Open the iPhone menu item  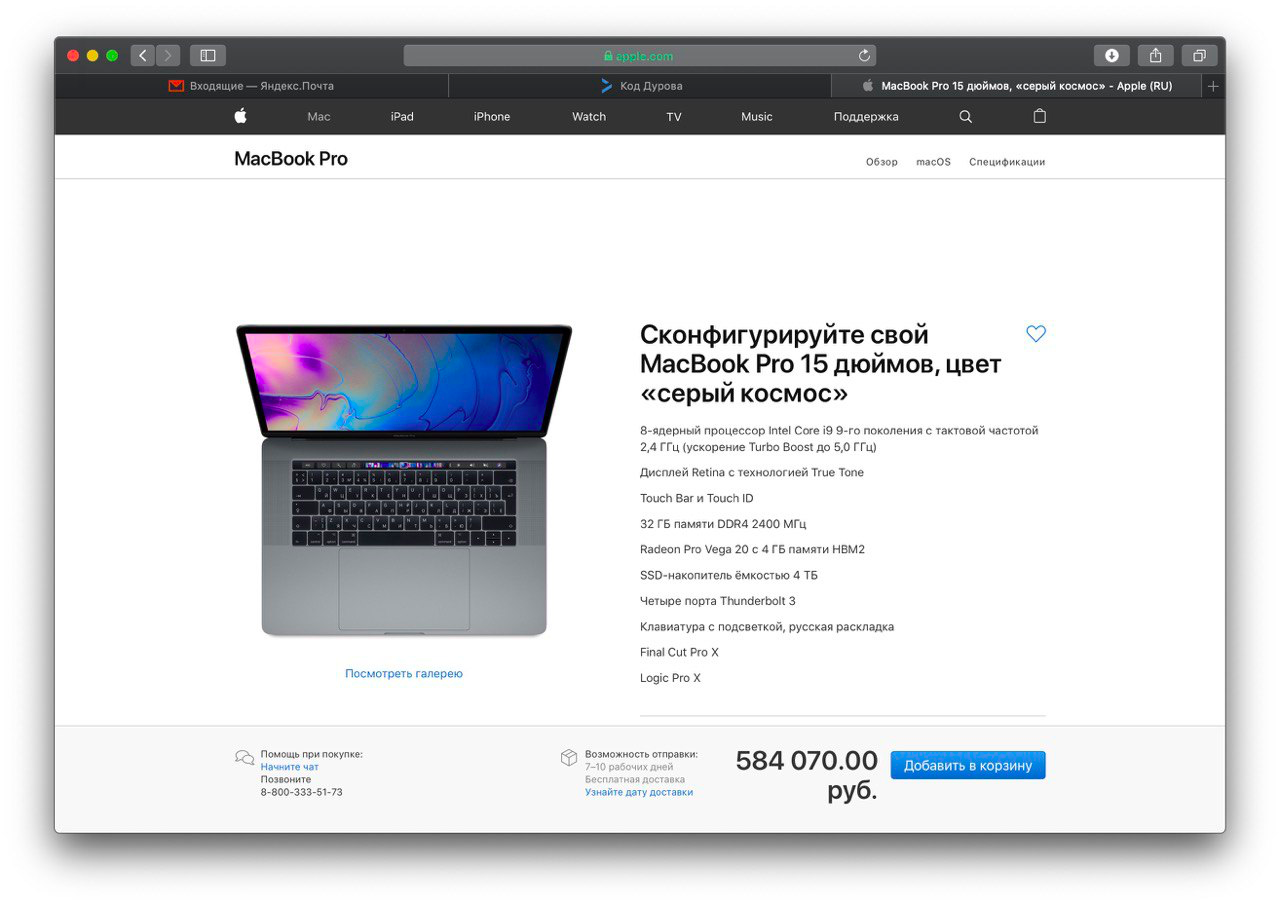click(x=492, y=117)
